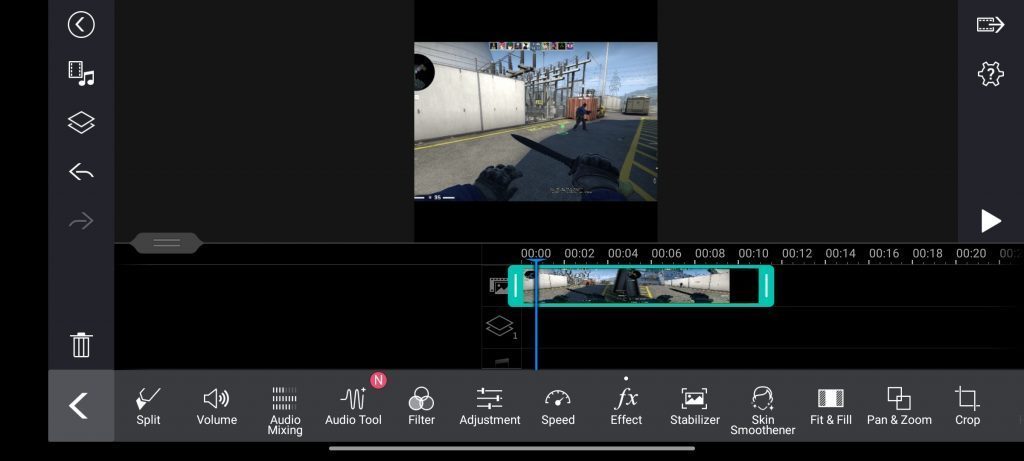The height and width of the screenshot is (461, 1024).
Task: Select the Audio Tool option
Action: 353,406
